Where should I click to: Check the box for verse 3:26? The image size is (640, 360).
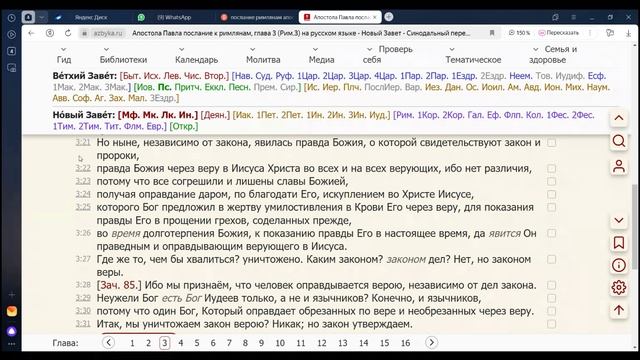551,233
